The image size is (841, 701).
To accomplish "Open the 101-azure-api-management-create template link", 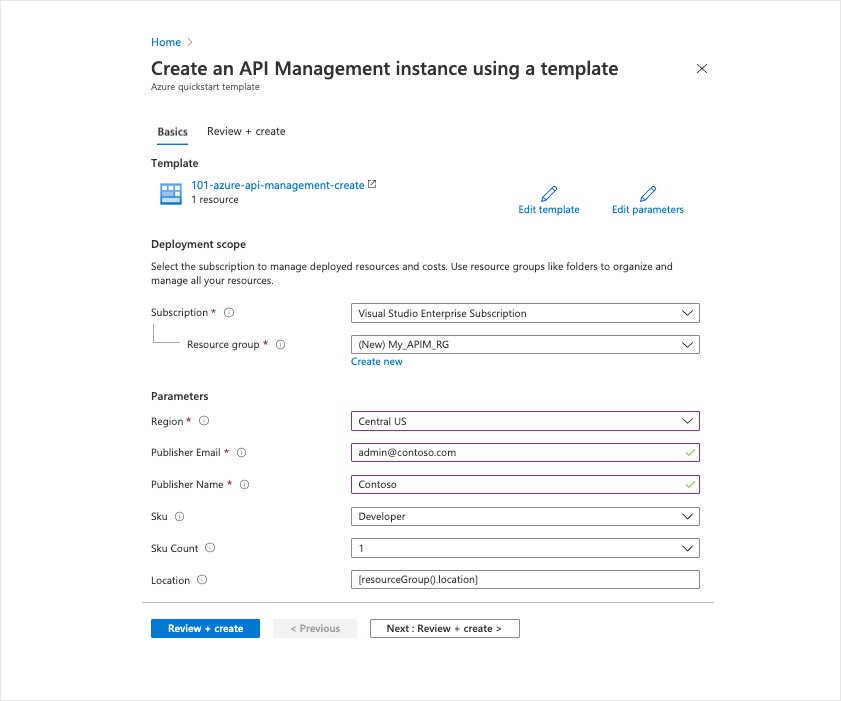I will [x=278, y=185].
